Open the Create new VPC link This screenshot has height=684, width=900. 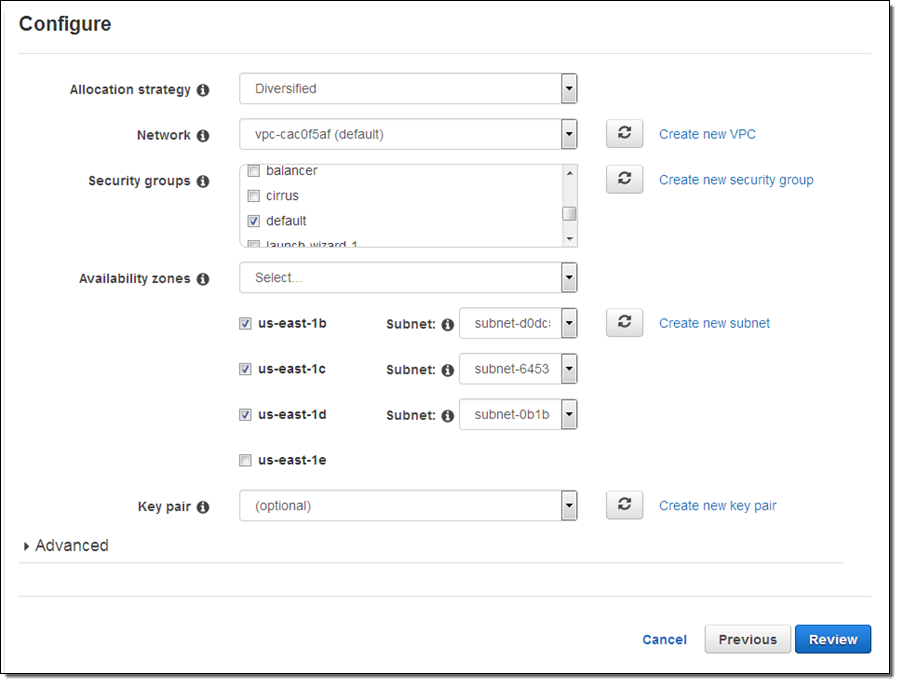click(714, 134)
